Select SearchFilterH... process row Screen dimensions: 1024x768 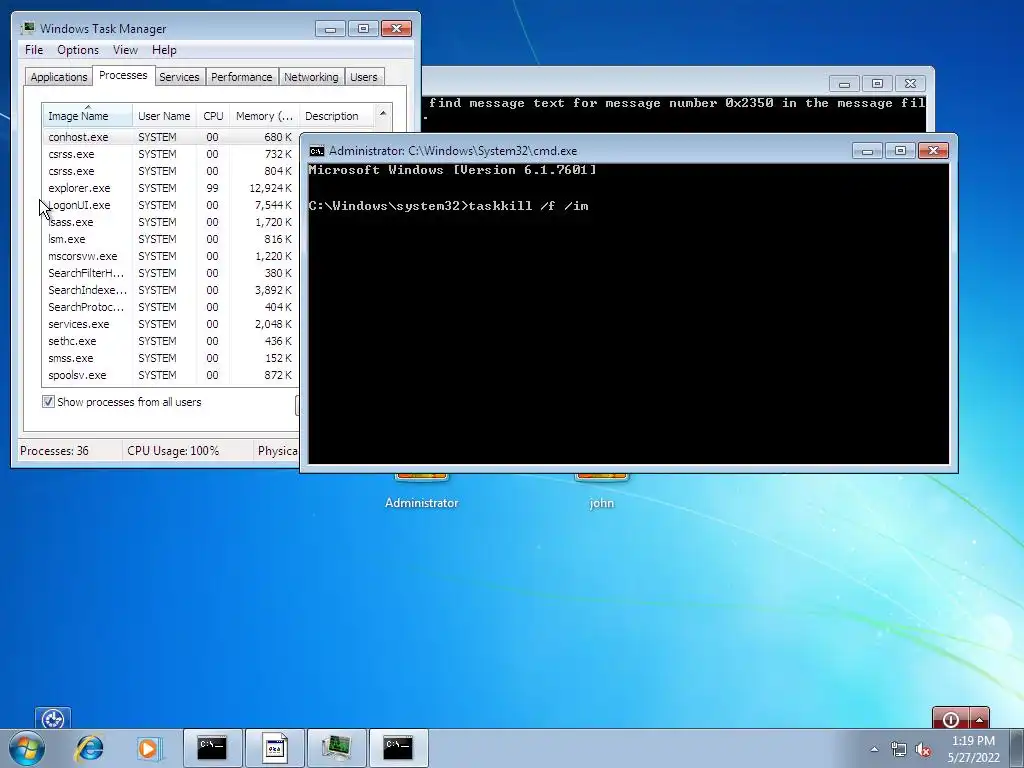(170, 273)
